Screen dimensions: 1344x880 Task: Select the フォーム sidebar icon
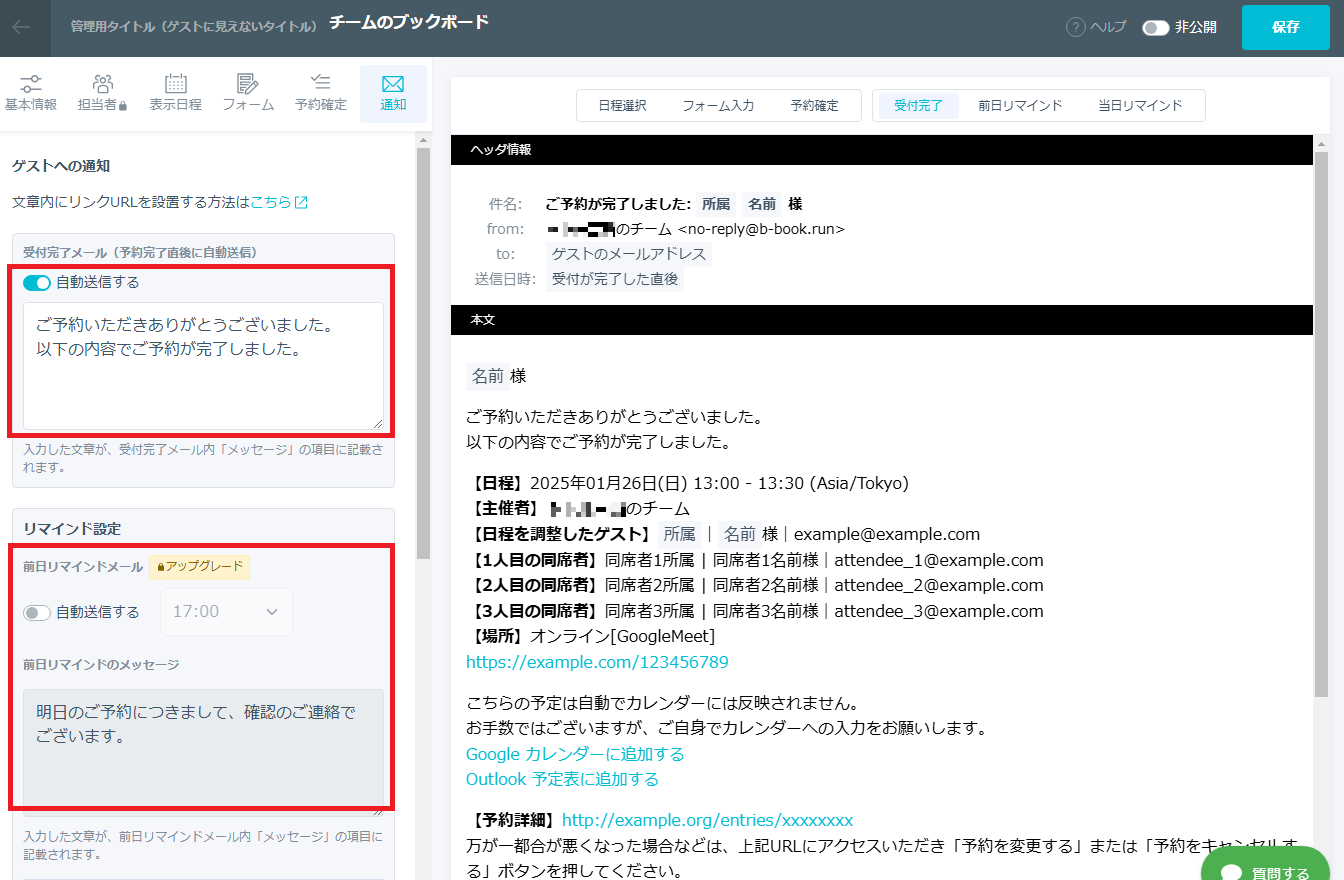(x=247, y=92)
